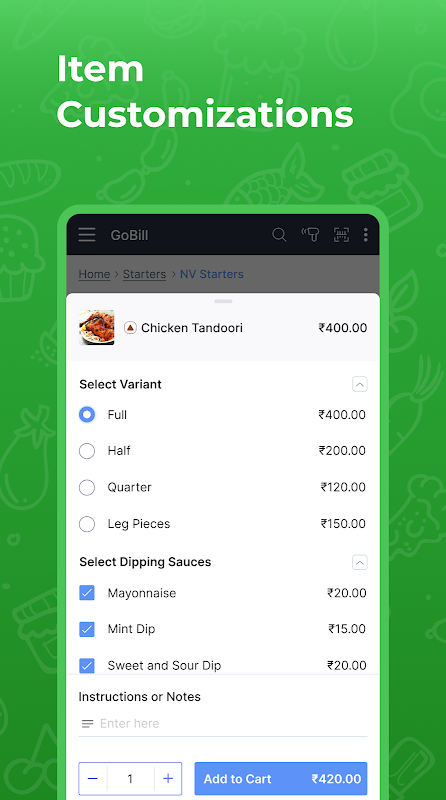The height and width of the screenshot is (800, 446).
Task: Increase quantity with the plus button
Action: click(x=168, y=779)
